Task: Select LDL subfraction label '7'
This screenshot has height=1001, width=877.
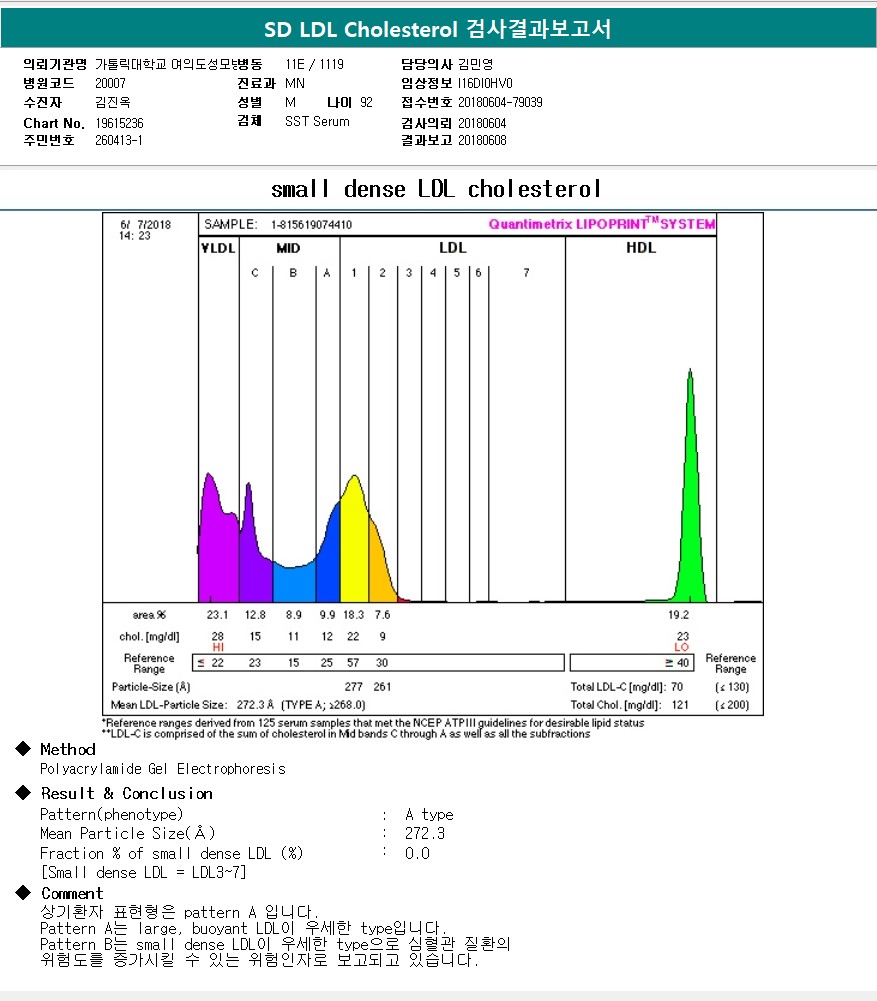Action: [526, 273]
